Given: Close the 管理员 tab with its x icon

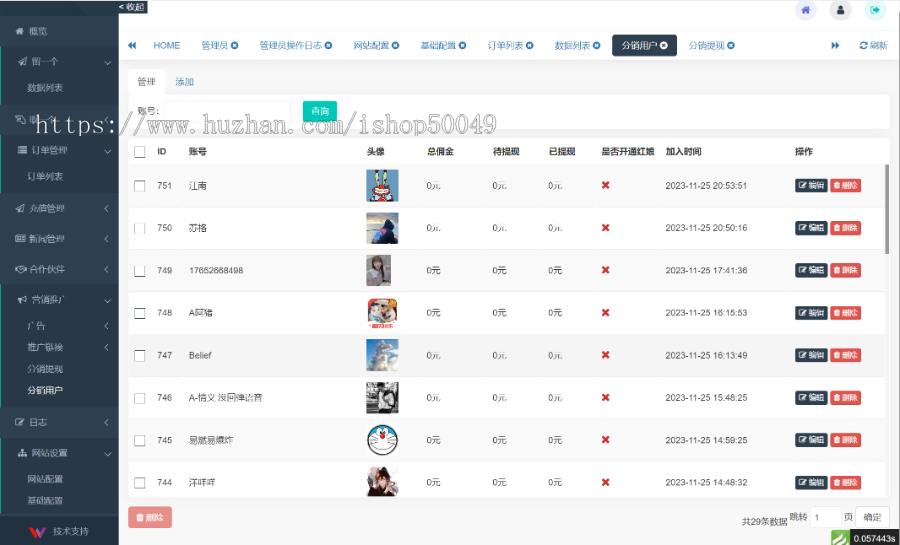Looking at the screenshot, I should click(235, 45).
